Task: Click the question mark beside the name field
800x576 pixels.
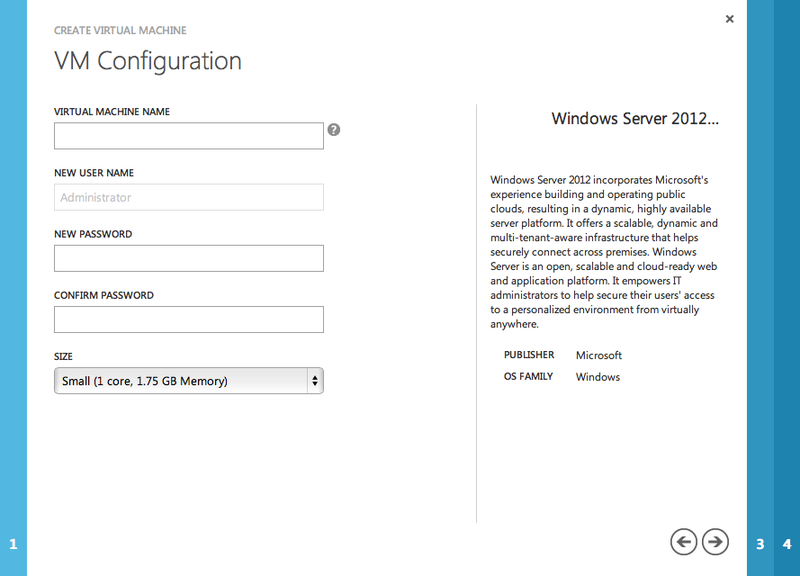Action: (x=333, y=129)
